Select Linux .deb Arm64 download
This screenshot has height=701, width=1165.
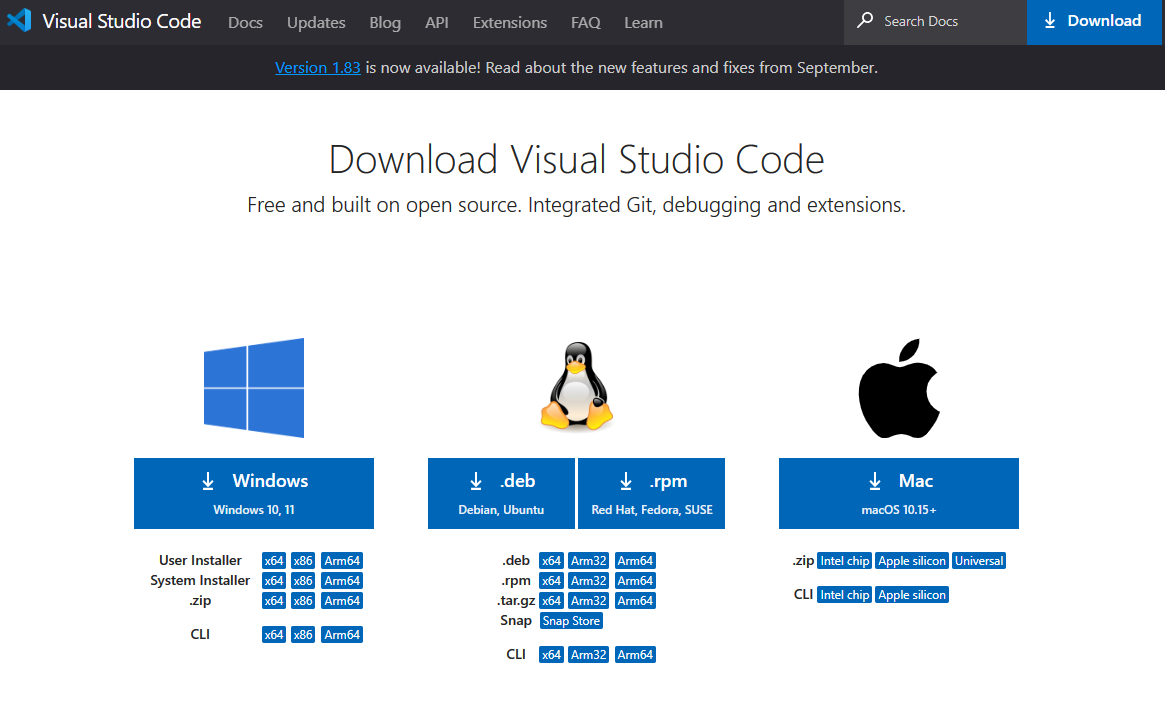pyautogui.click(x=635, y=561)
